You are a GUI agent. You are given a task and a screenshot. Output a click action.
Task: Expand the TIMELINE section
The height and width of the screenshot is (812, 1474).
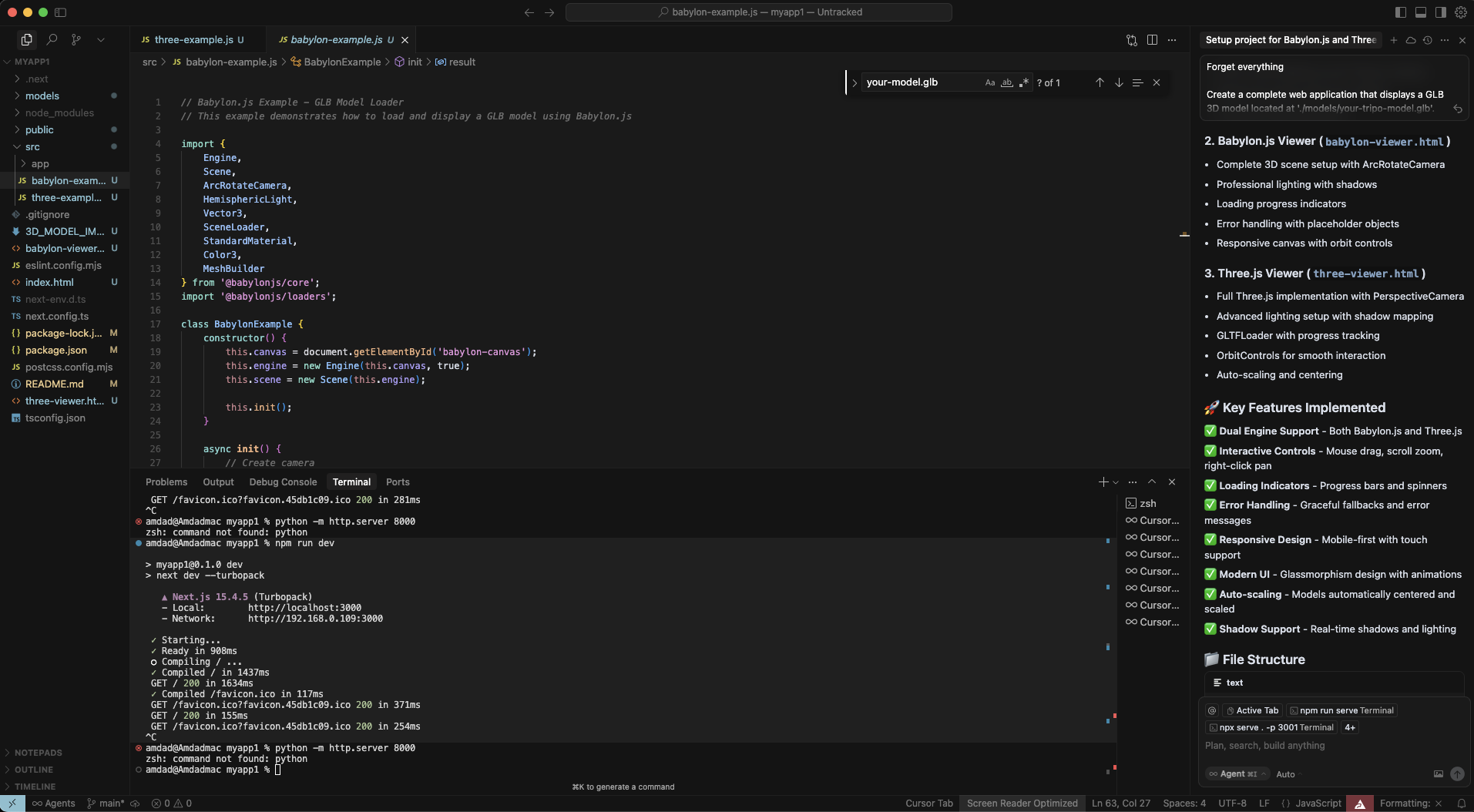(65, 787)
